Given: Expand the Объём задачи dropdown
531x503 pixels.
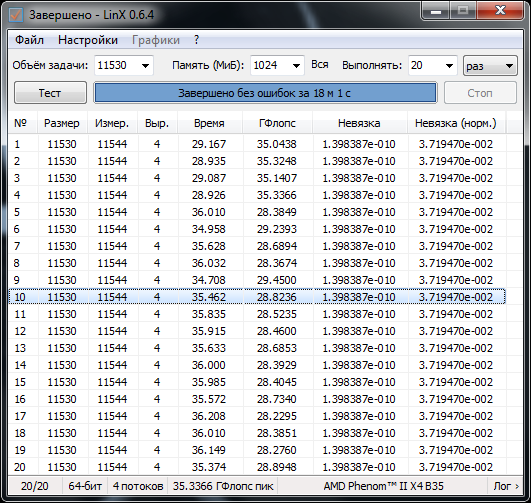Looking at the screenshot, I should coord(145,65).
